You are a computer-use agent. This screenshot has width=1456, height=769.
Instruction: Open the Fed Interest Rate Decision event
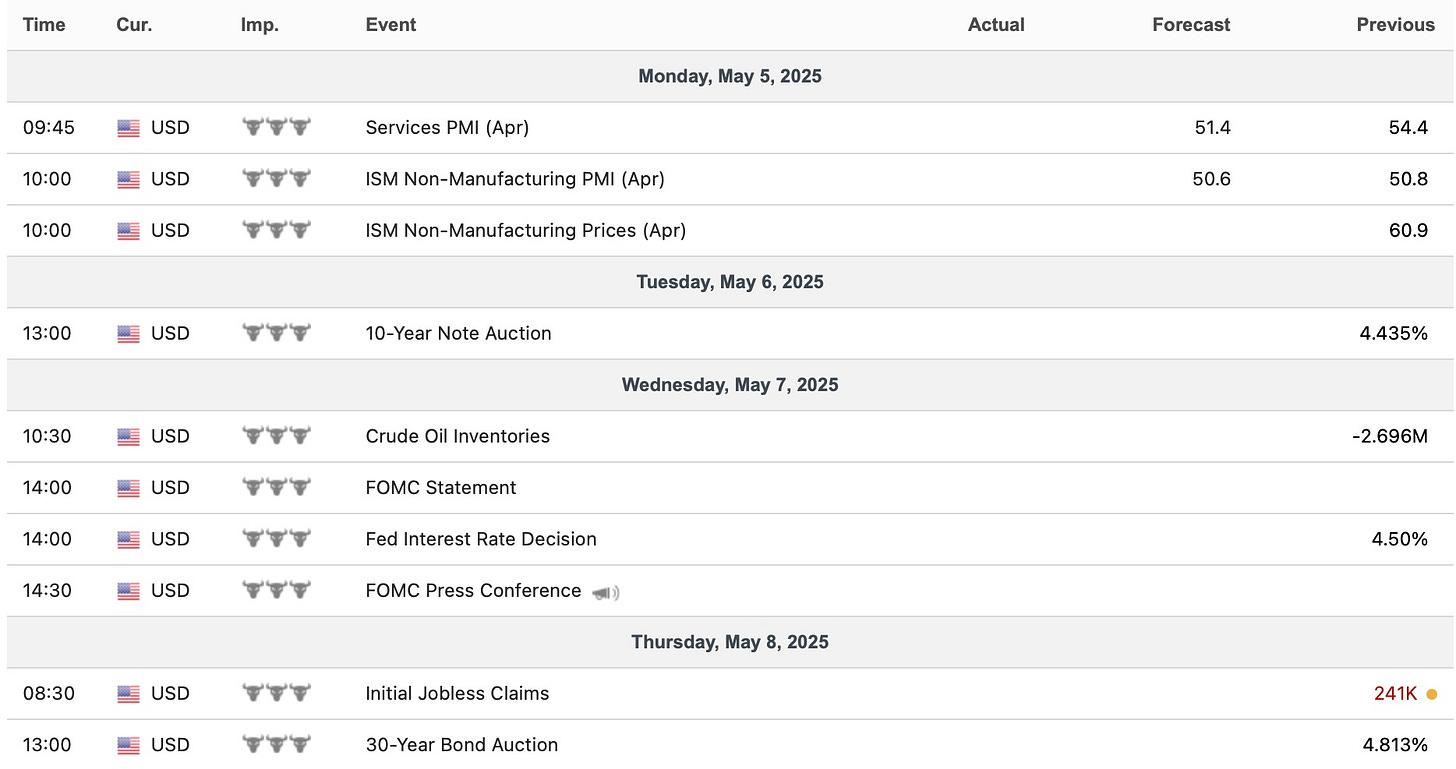pos(481,539)
